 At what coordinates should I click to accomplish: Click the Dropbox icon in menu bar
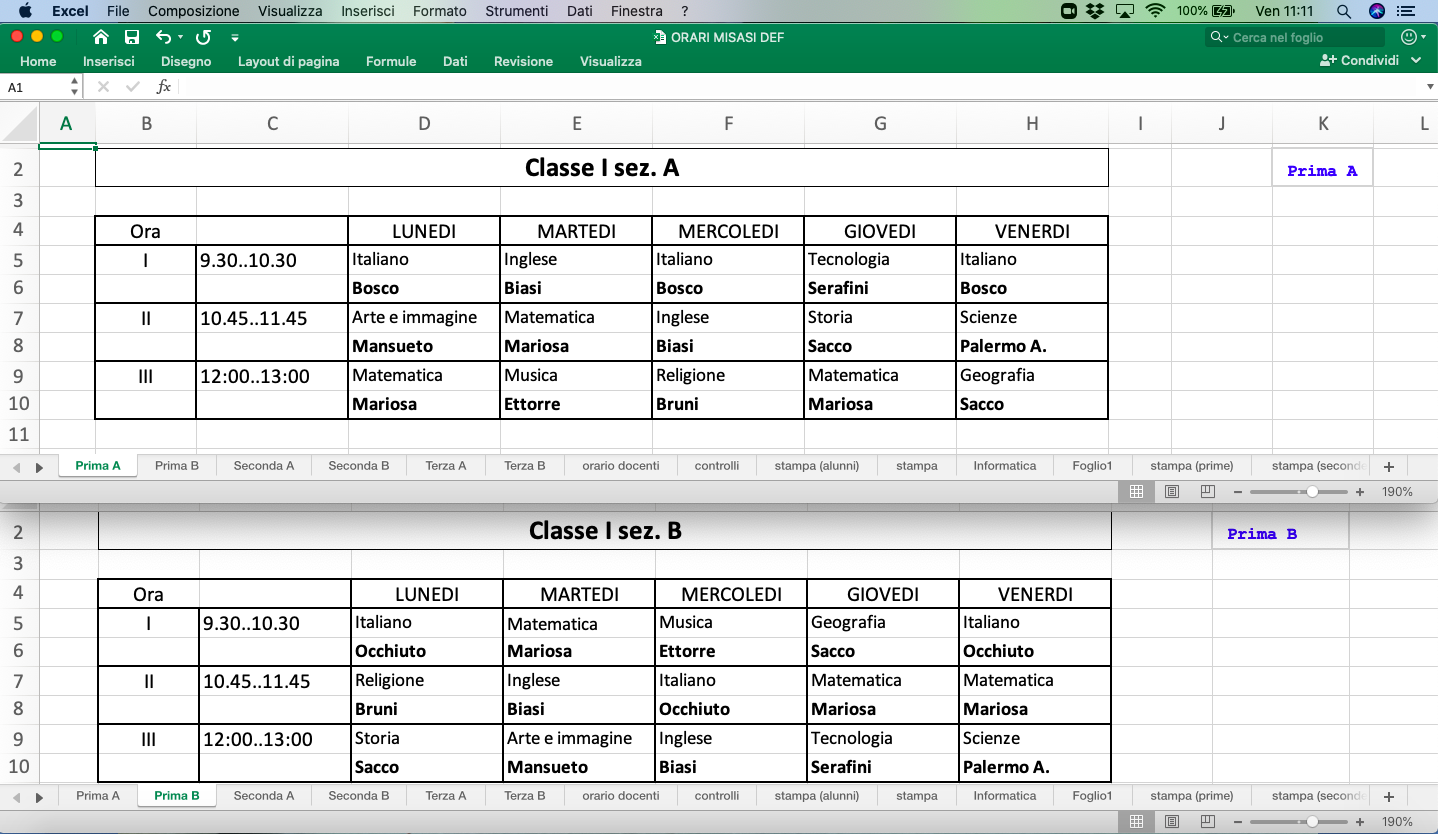1096,11
